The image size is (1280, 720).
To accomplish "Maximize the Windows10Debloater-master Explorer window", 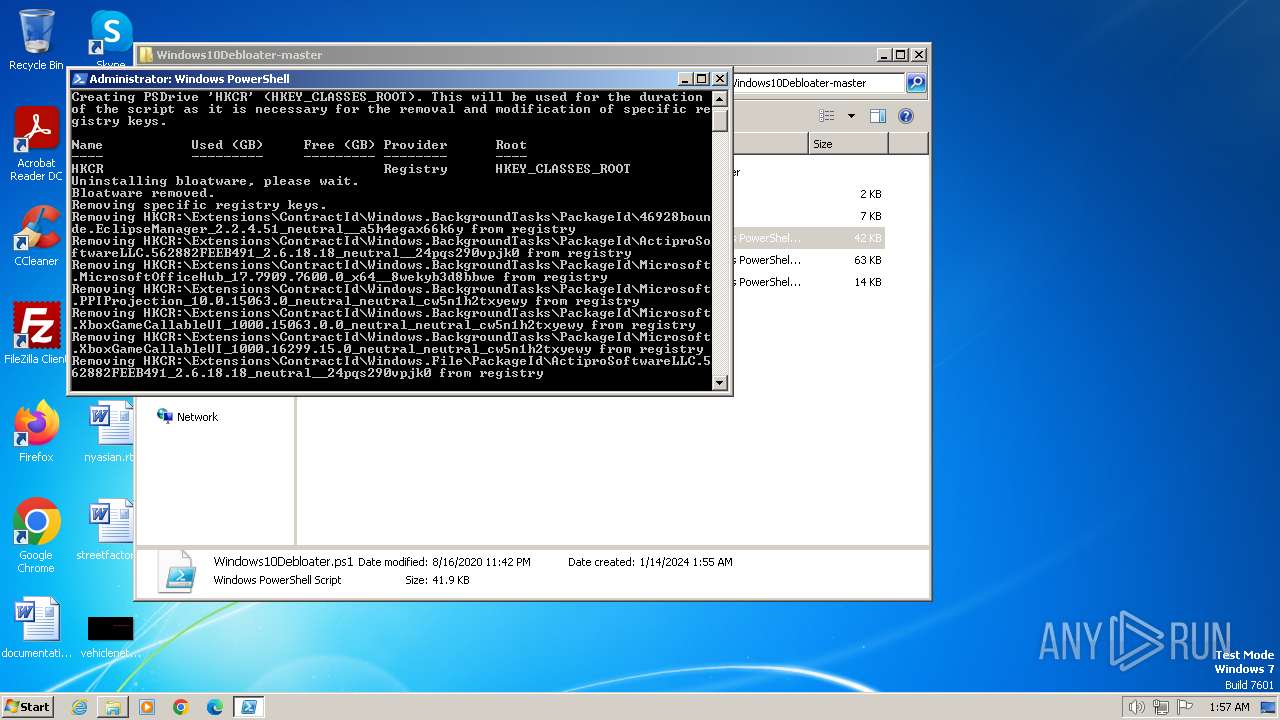I will click(900, 55).
